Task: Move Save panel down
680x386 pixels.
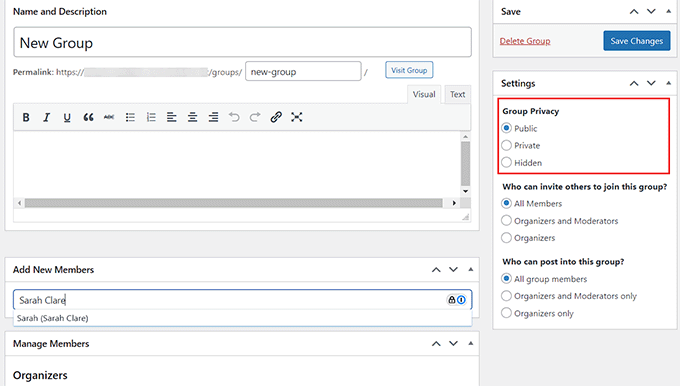Action: pos(651,12)
